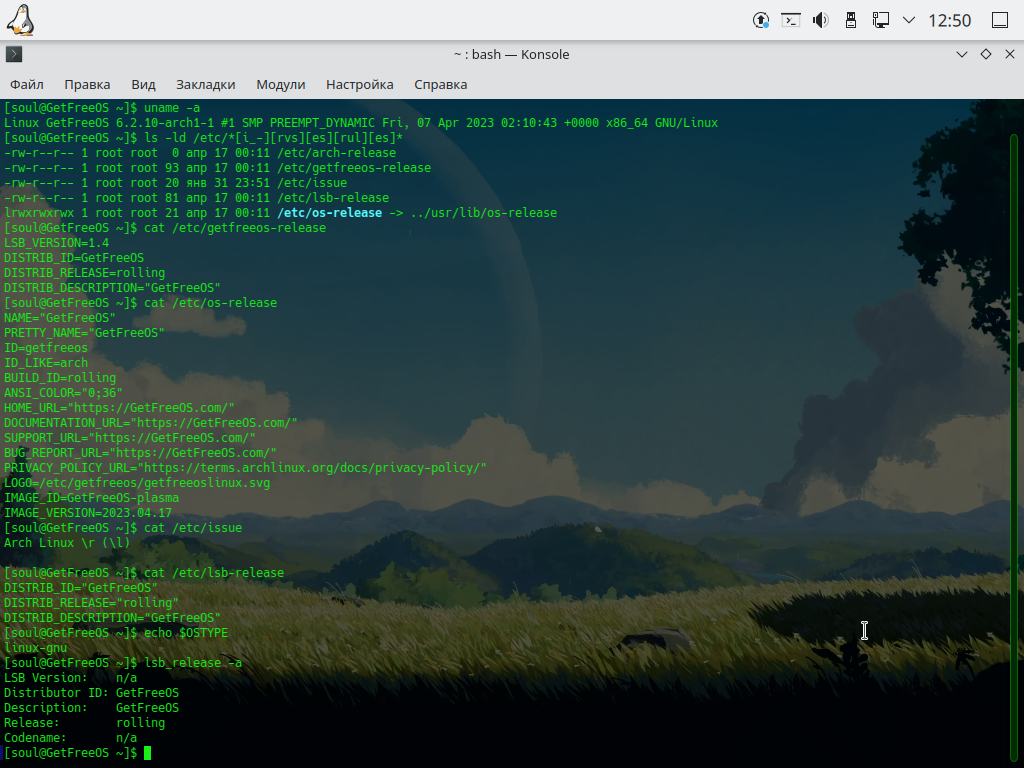The height and width of the screenshot is (768, 1024).
Task: Click the "IMAGE_ID=GetFreeOS-plasma" line
Action: pyautogui.click(x=91, y=498)
